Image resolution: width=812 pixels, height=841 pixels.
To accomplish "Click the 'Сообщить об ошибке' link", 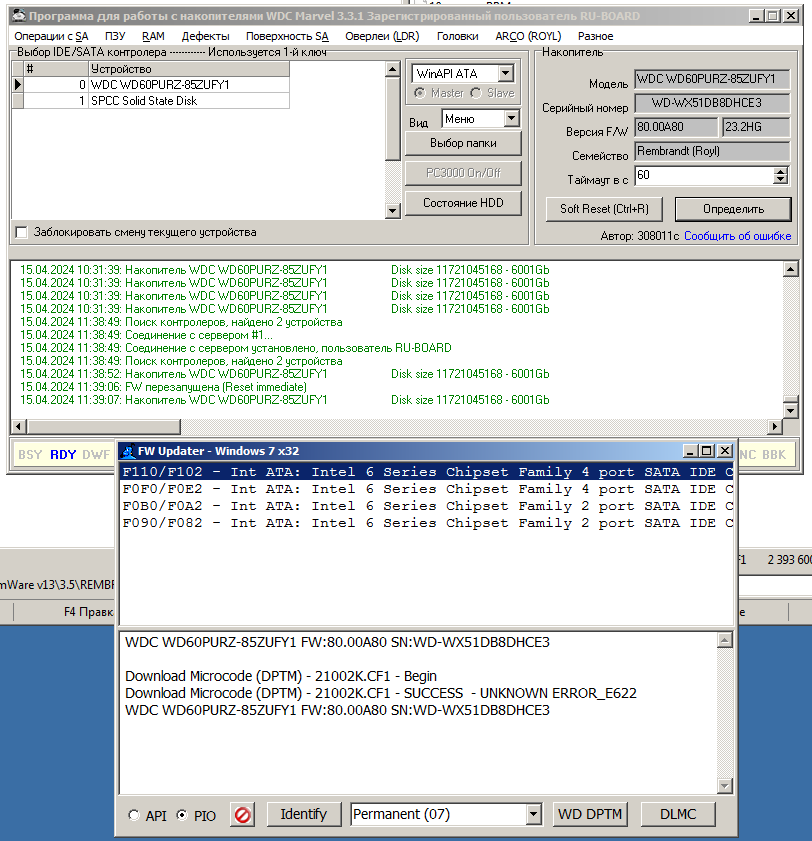I will (x=737, y=236).
